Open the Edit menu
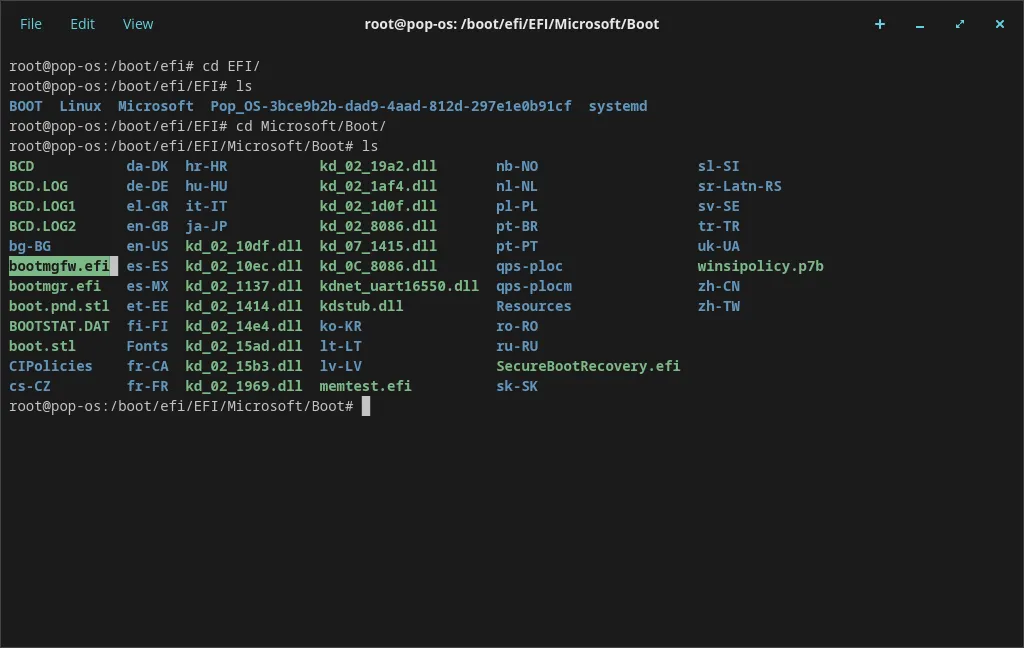 point(83,24)
